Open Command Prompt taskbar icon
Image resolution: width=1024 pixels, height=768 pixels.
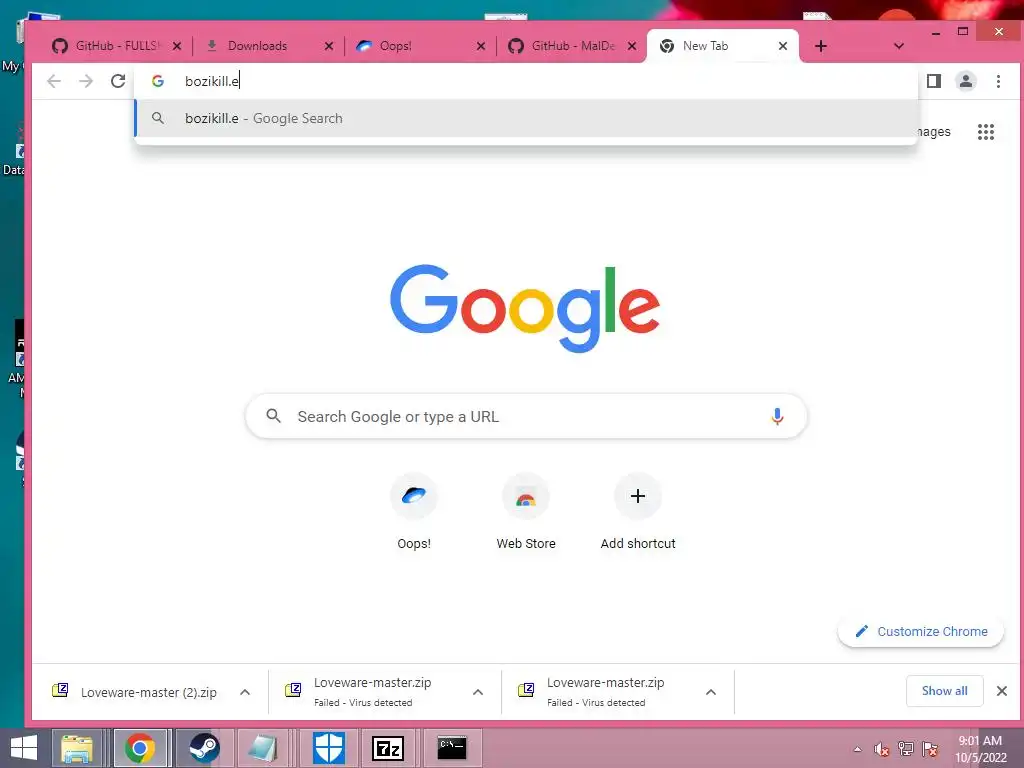point(452,748)
